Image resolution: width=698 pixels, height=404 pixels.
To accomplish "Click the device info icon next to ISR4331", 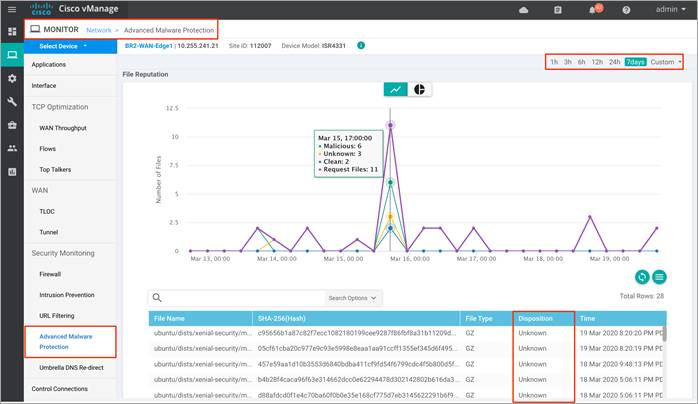I will [x=361, y=45].
